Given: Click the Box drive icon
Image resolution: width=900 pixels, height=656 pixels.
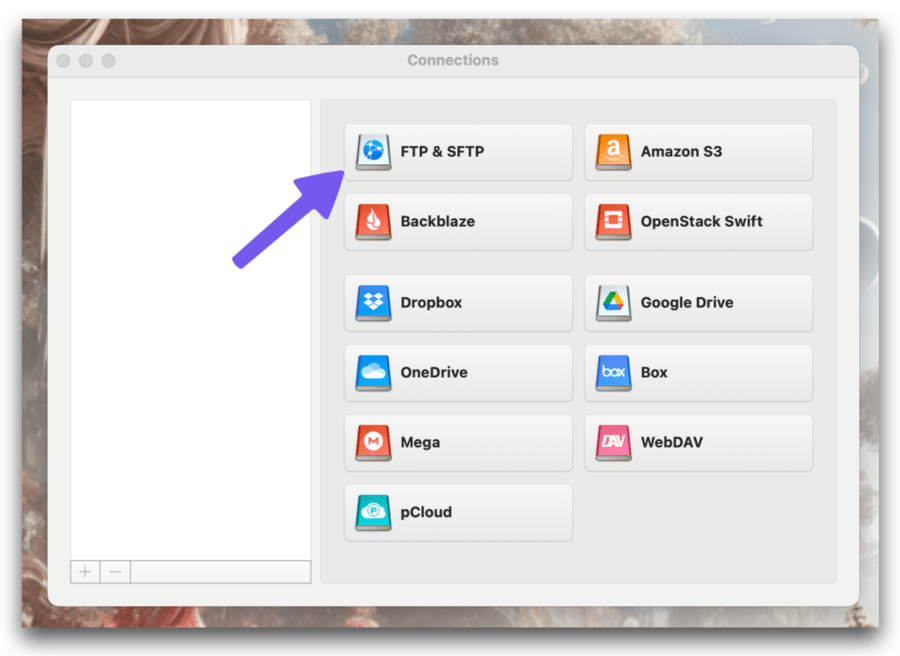Looking at the screenshot, I should click(613, 373).
